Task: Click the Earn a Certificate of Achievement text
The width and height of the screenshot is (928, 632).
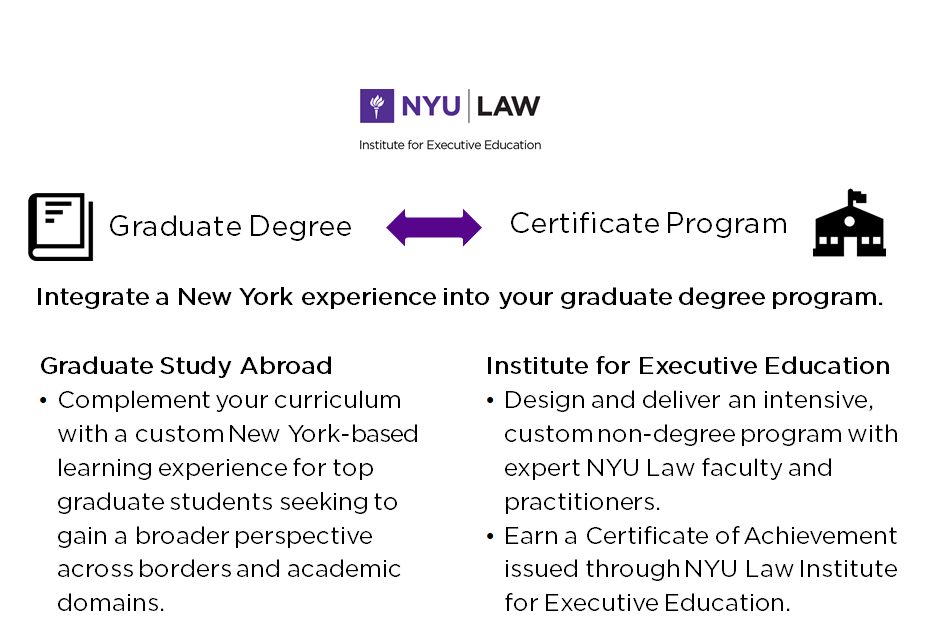Action: (x=700, y=569)
